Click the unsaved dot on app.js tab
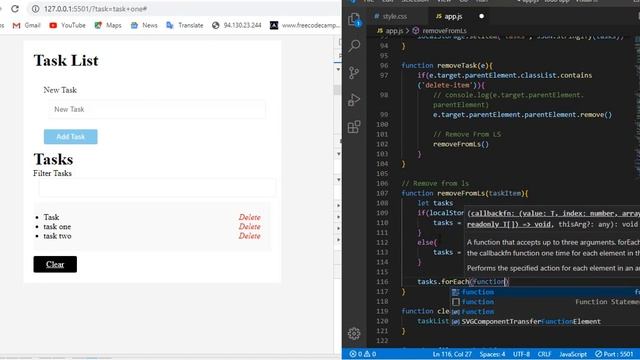 [481, 16]
